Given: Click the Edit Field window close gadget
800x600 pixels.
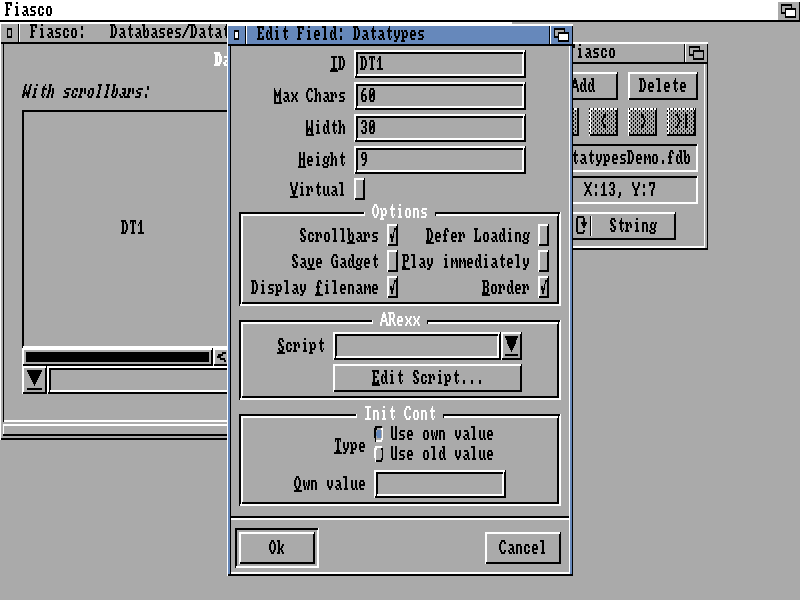Looking at the screenshot, I should (x=237, y=34).
